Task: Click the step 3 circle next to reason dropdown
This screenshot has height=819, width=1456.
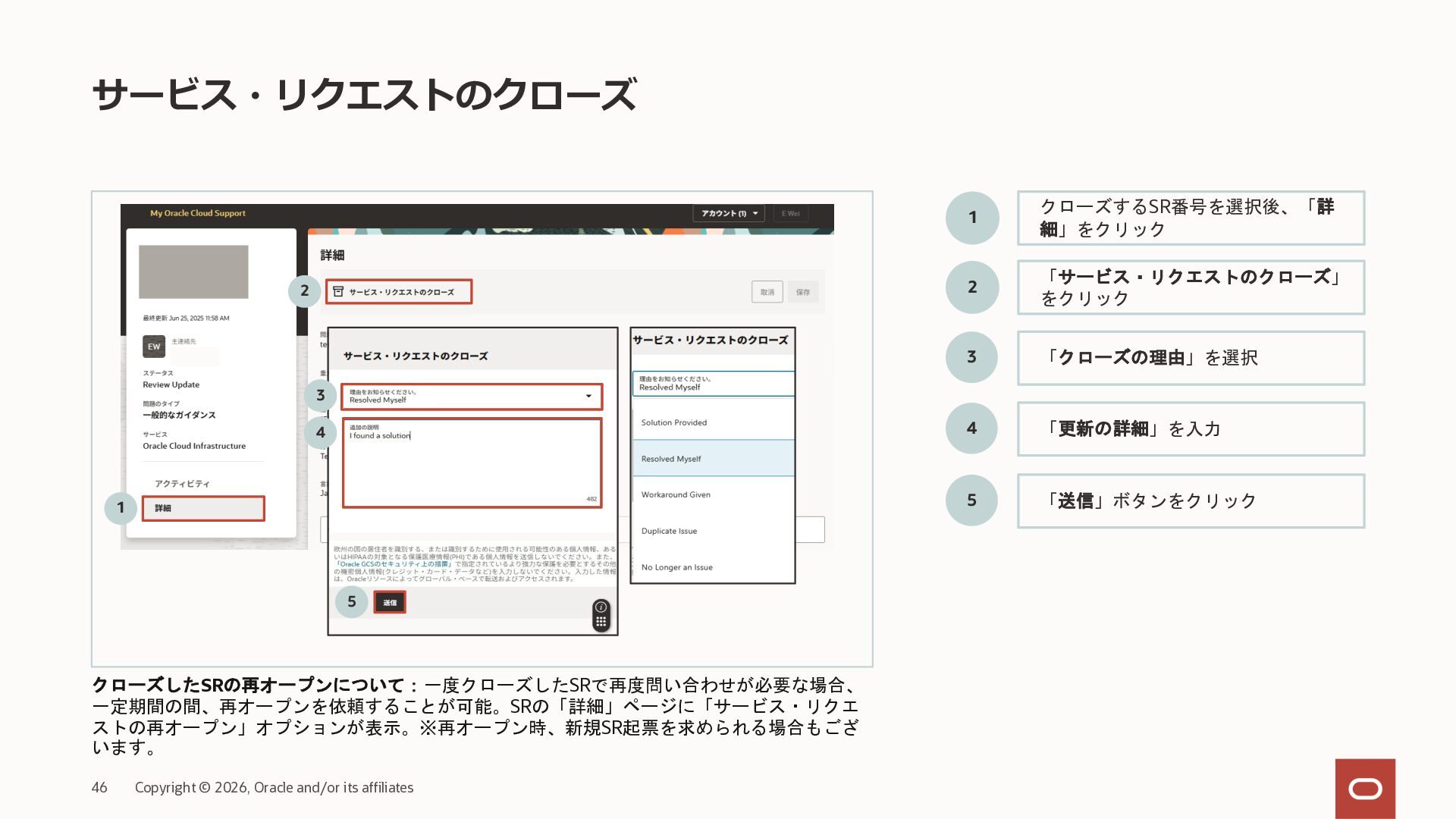Action: [x=320, y=395]
